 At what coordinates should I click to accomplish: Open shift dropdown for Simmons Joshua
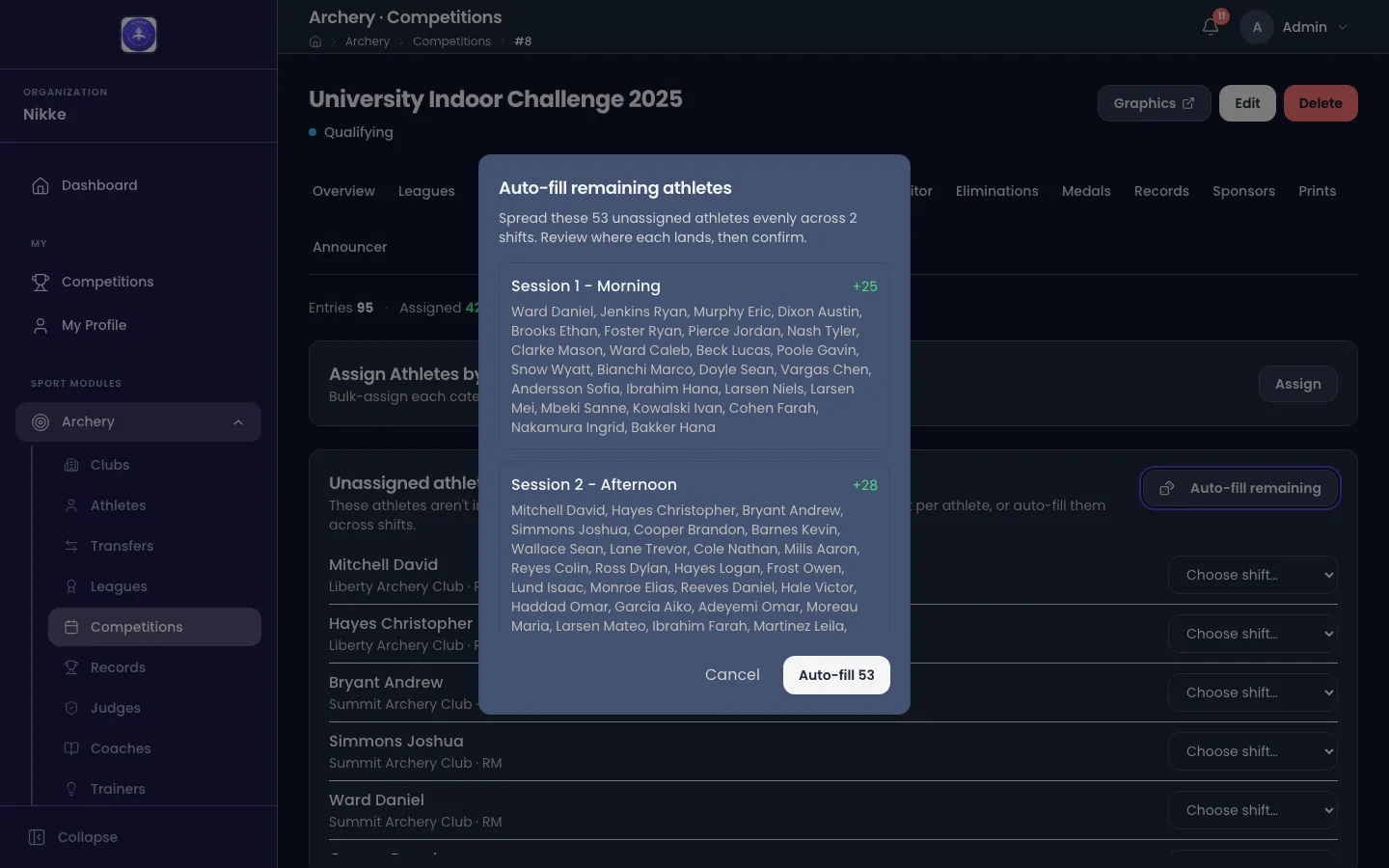pos(1253,751)
